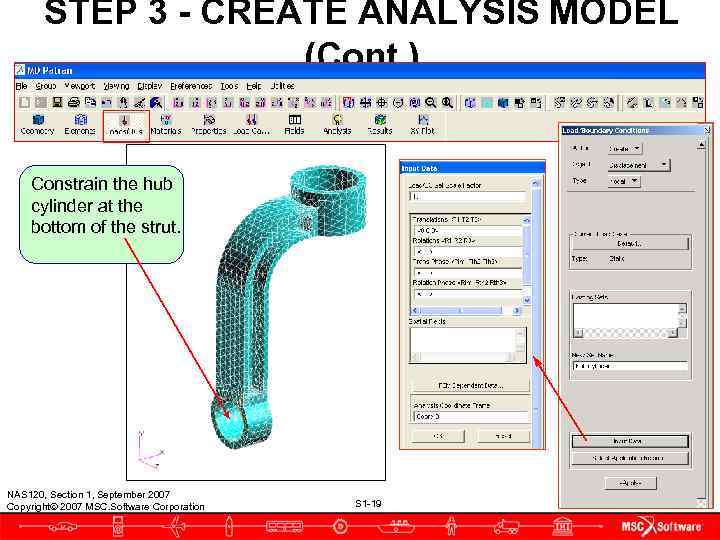Open the Load Cases application

point(251,125)
